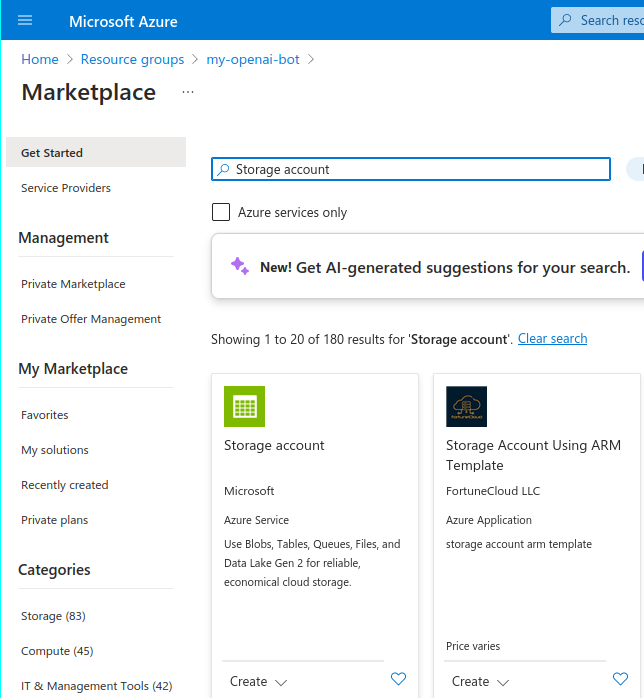This screenshot has height=698, width=644.
Task: Expand Create dropdown on ARM Template card
Action: tap(480, 682)
